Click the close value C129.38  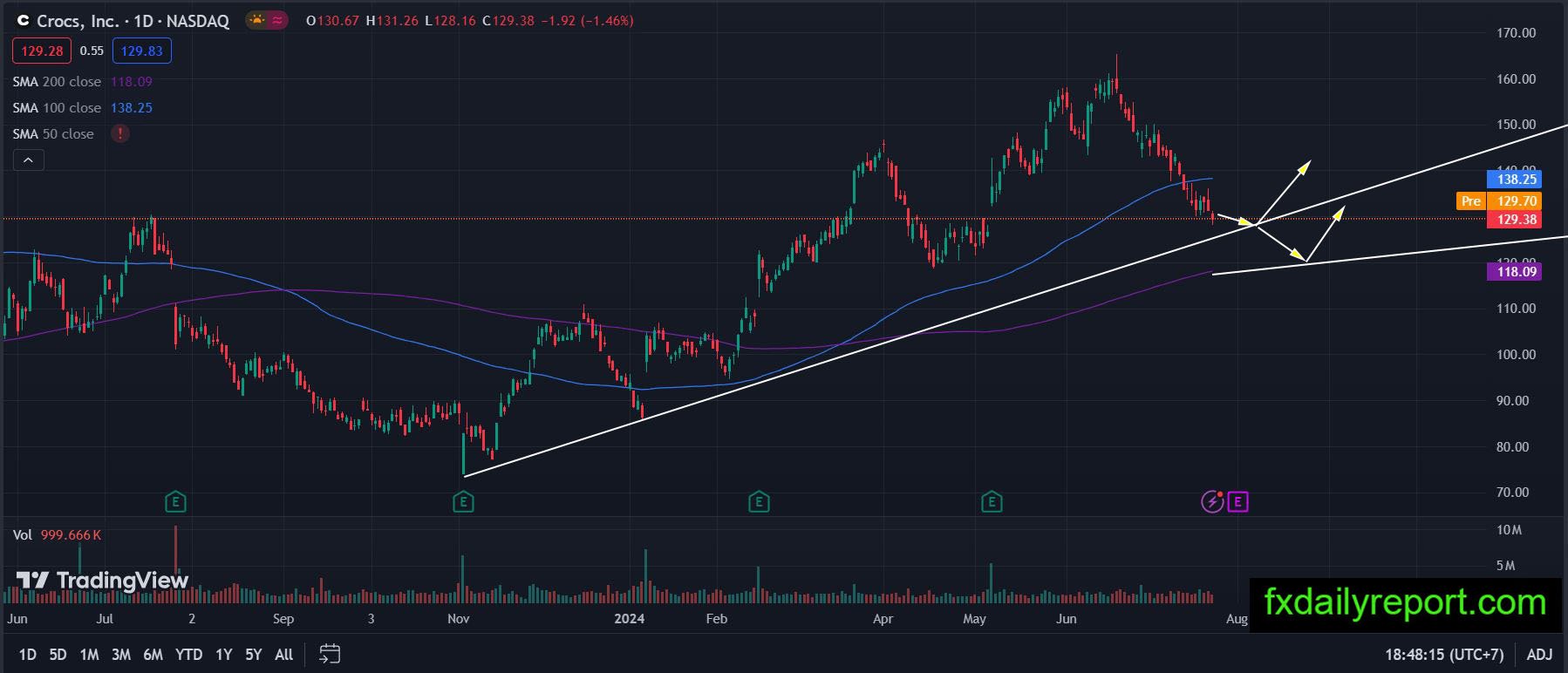[x=508, y=21]
